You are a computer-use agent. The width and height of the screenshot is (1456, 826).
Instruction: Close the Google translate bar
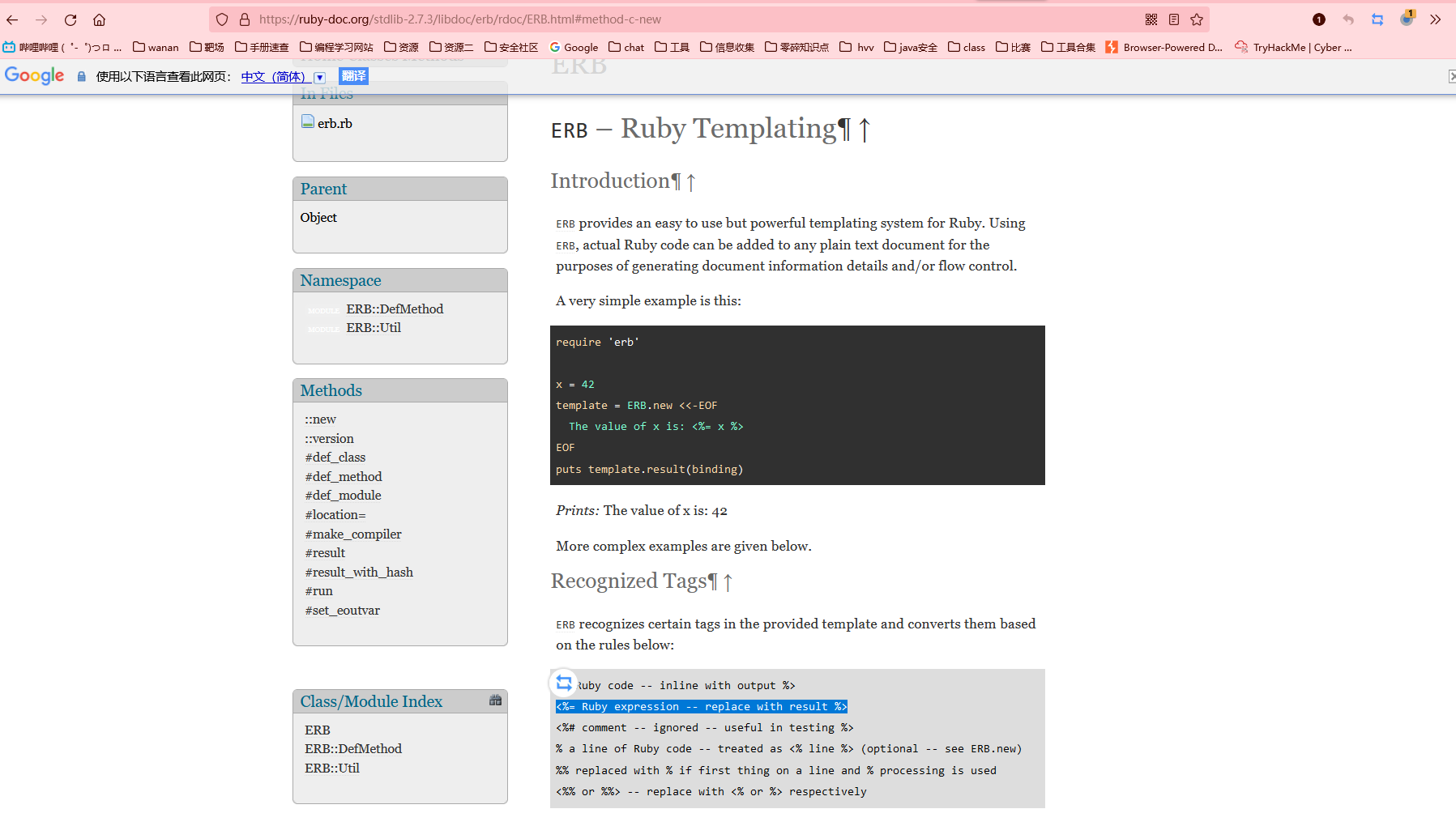coord(1451,76)
